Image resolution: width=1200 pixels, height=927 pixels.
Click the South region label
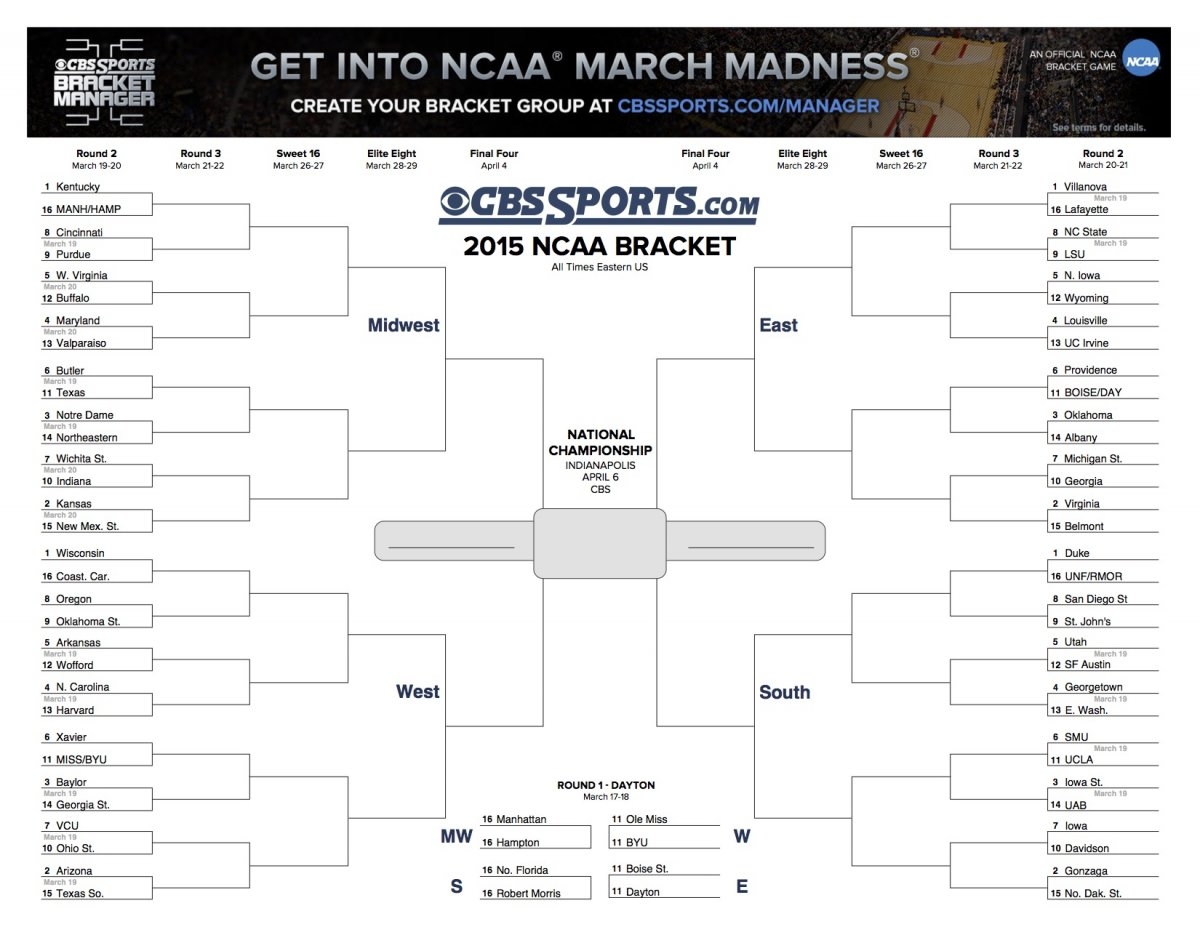click(784, 692)
